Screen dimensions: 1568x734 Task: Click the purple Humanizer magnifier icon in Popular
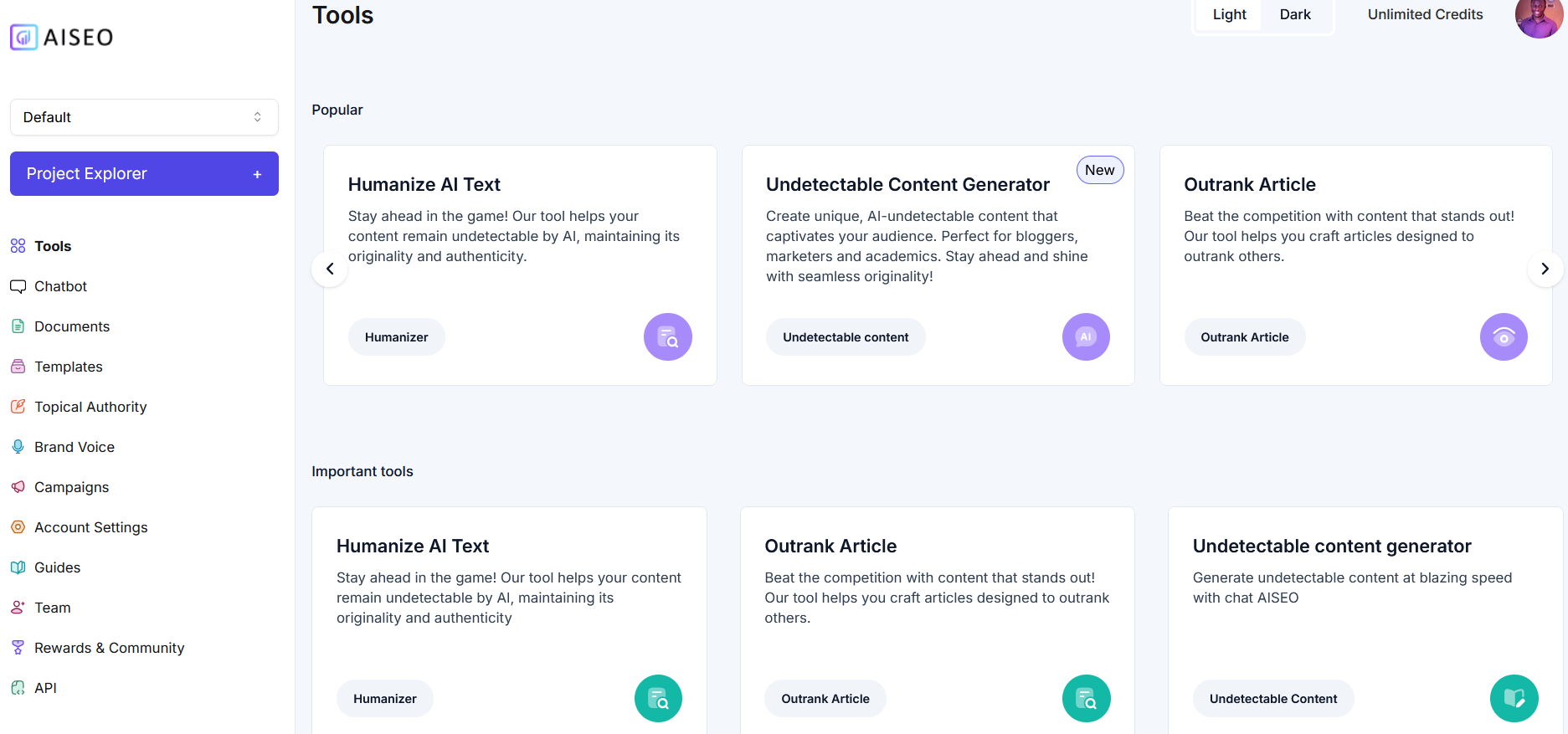(x=667, y=336)
